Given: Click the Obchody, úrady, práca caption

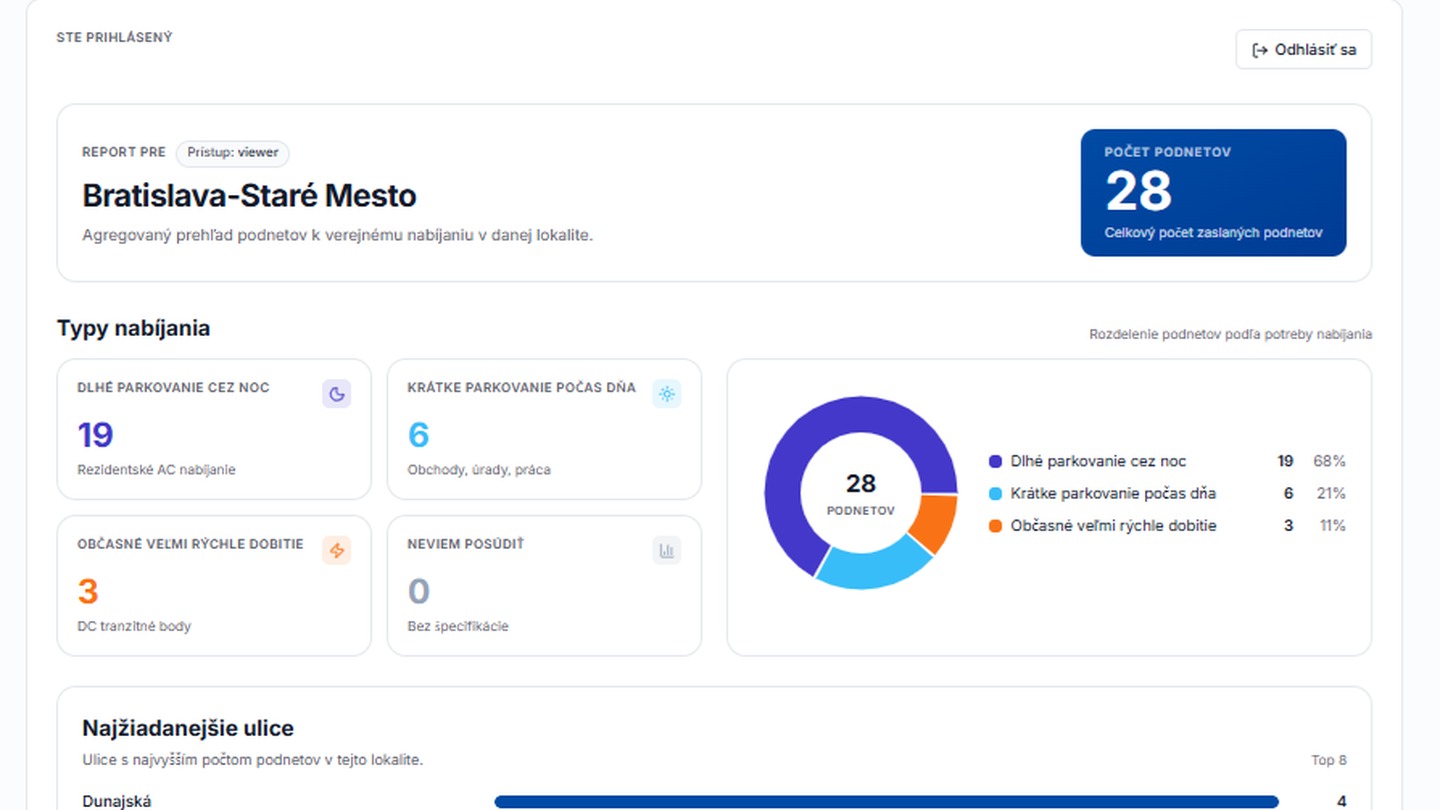Looking at the screenshot, I should [x=479, y=470].
